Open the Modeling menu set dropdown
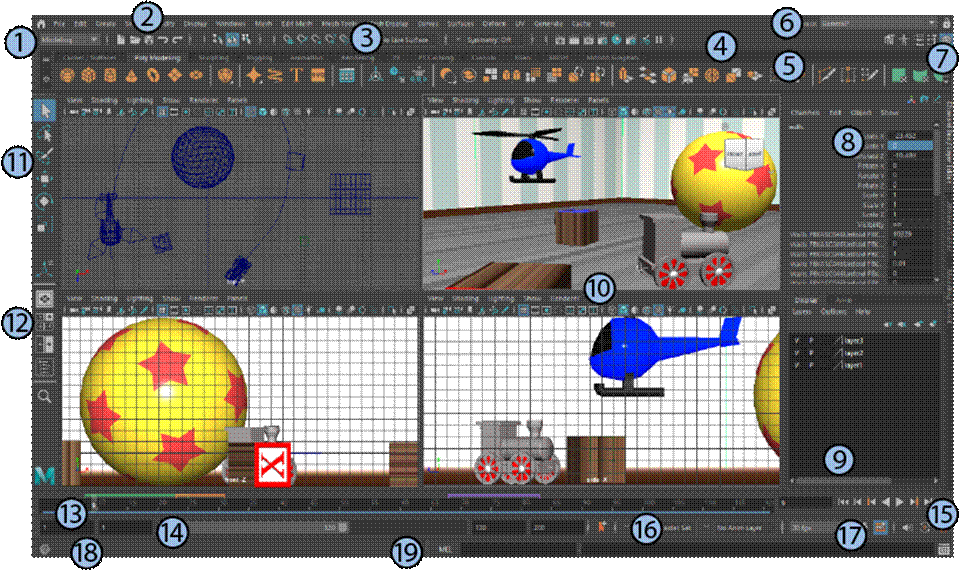 pyautogui.click(x=70, y=40)
